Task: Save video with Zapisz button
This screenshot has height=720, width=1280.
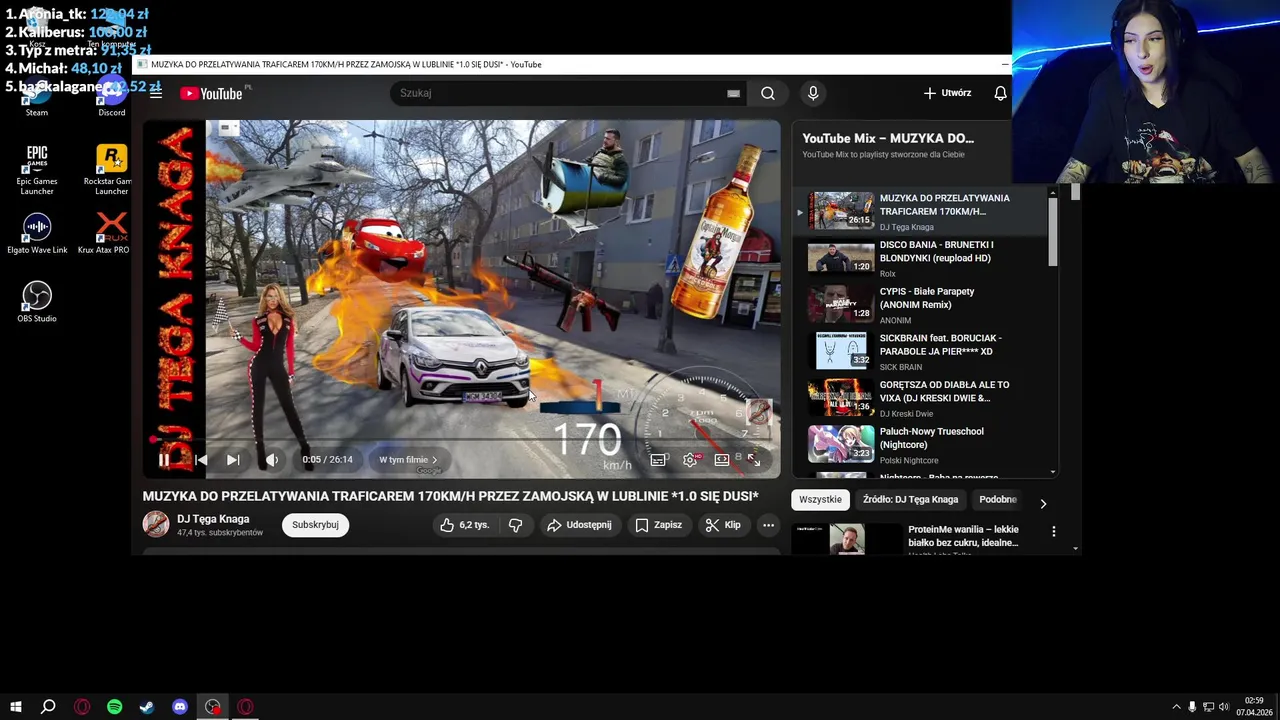Action: pyautogui.click(x=658, y=525)
